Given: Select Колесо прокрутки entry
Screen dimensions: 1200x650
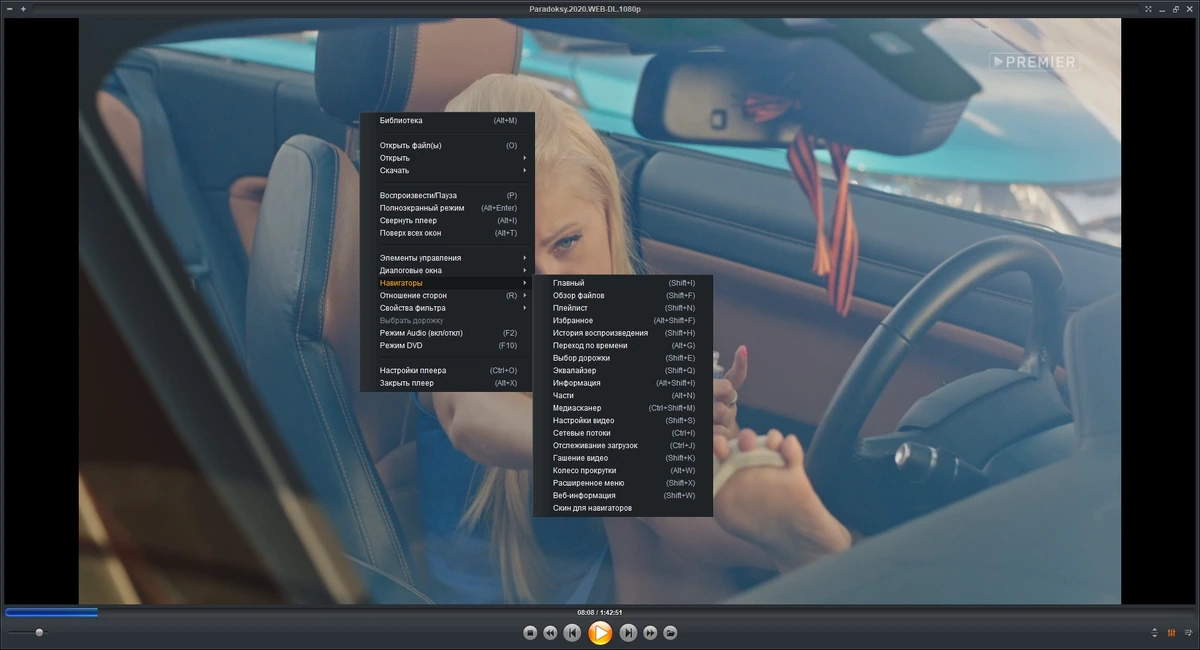Looking at the screenshot, I should [x=623, y=470].
